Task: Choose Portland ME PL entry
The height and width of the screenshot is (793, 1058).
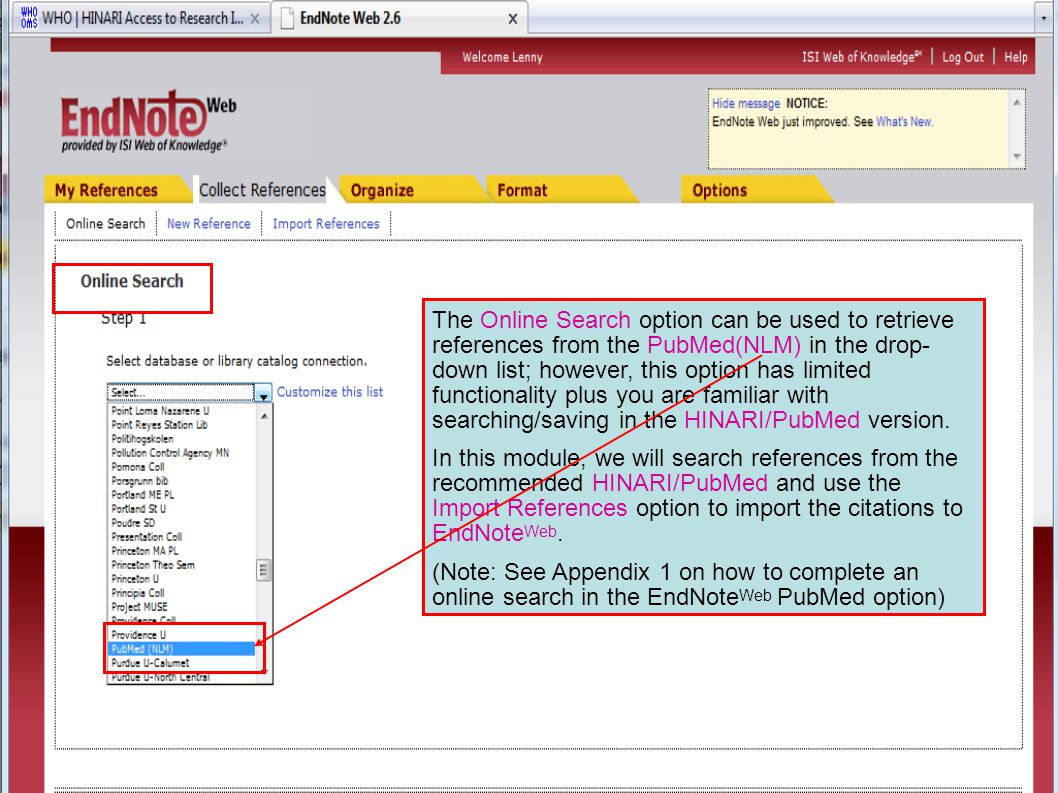Action: (x=142, y=495)
